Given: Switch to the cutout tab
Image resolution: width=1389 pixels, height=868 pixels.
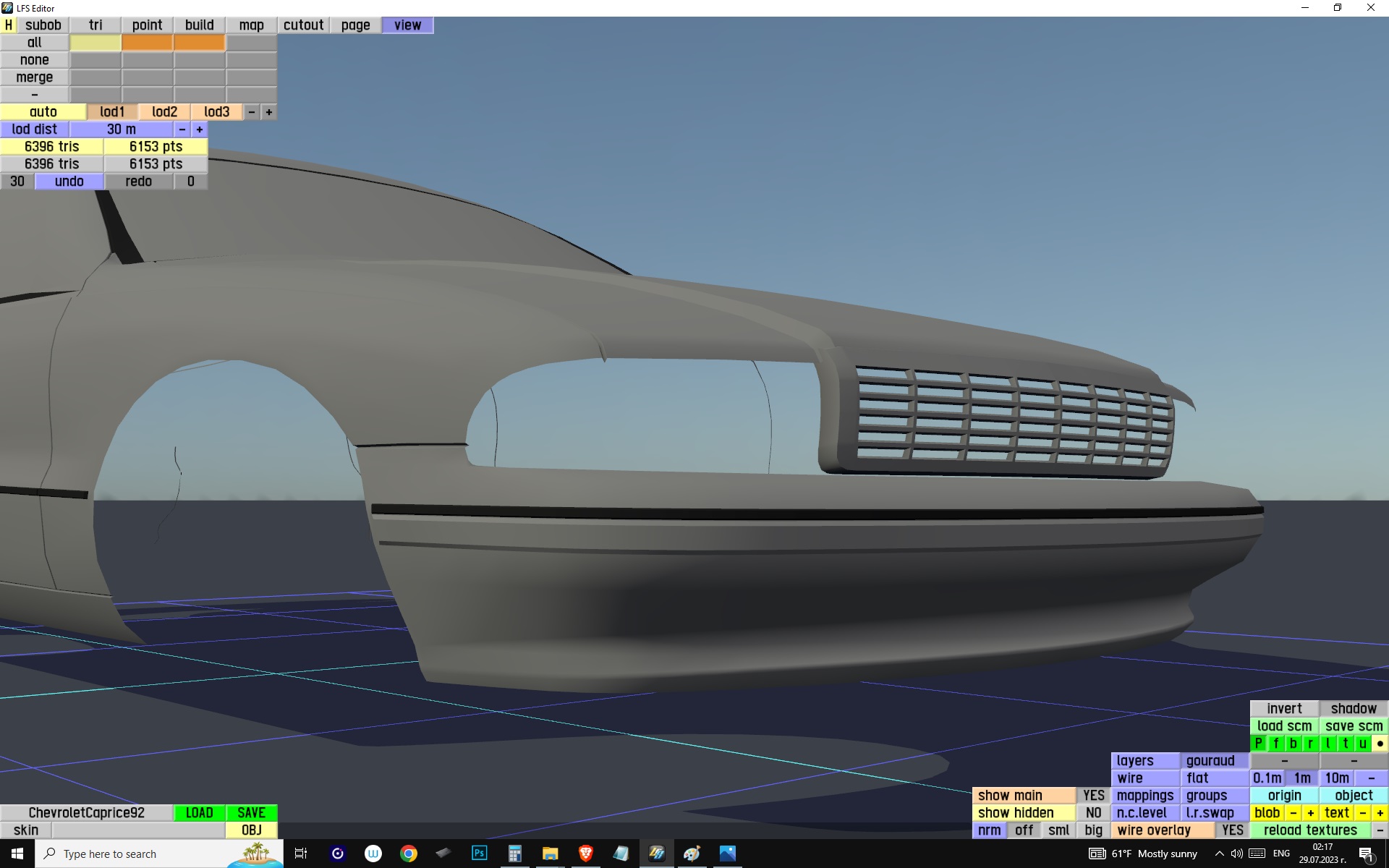Looking at the screenshot, I should click(x=303, y=25).
